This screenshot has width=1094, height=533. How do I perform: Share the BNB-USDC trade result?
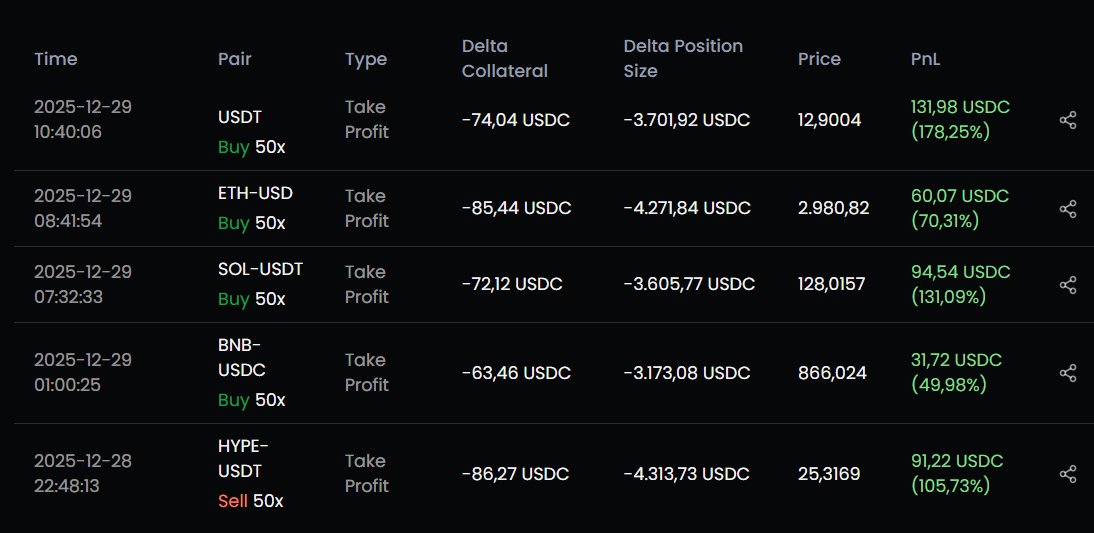tap(1067, 373)
